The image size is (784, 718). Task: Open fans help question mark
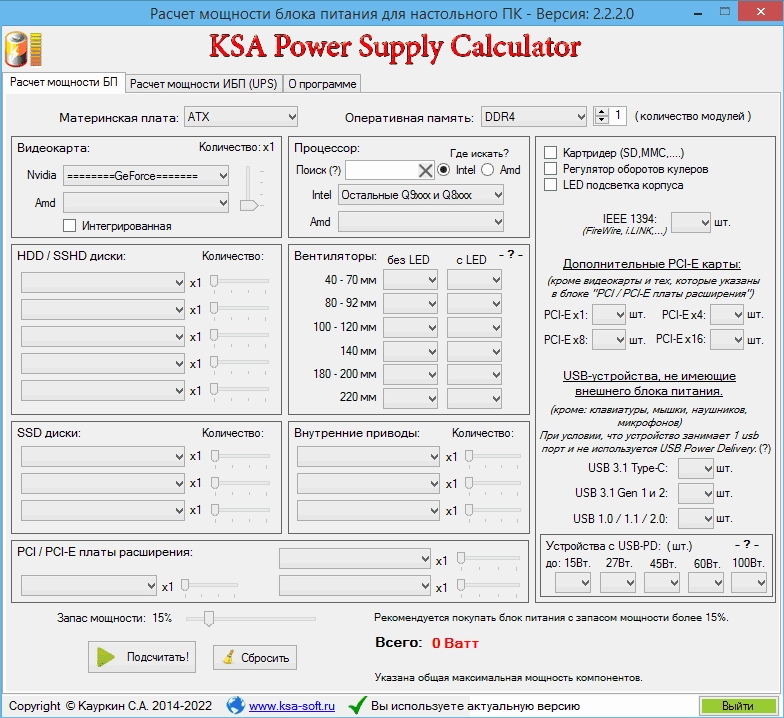(510, 254)
